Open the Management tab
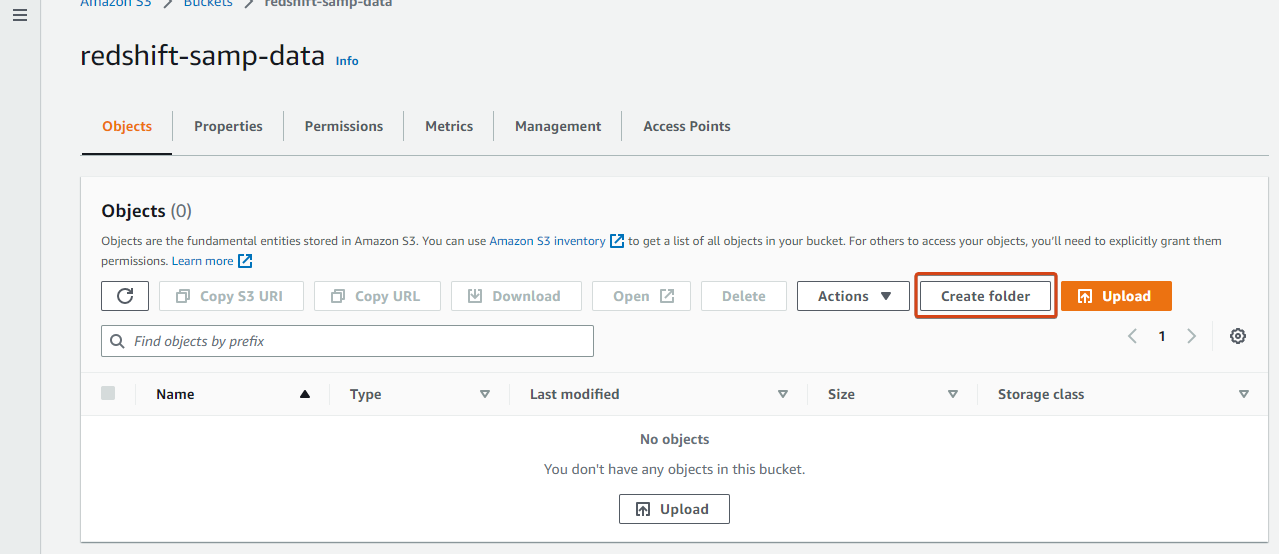Image resolution: width=1279 pixels, height=554 pixels. pyautogui.click(x=558, y=126)
